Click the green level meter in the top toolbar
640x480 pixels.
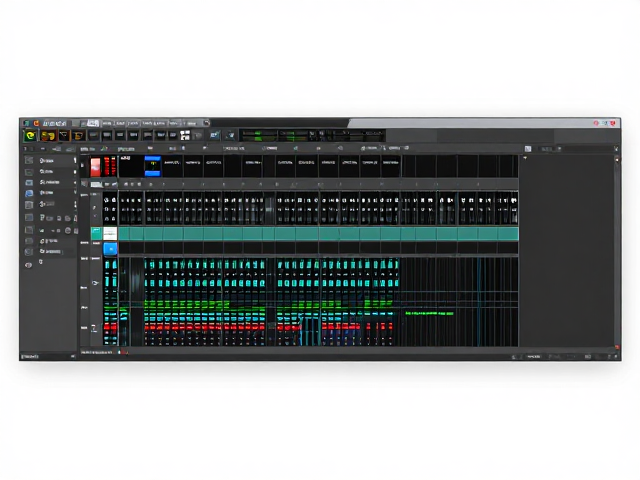pyautogui.click(x=258, y=136)
